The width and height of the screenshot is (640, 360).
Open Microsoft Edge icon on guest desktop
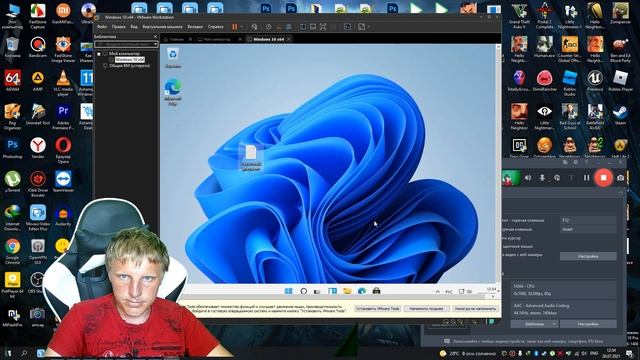click(173, 93)
